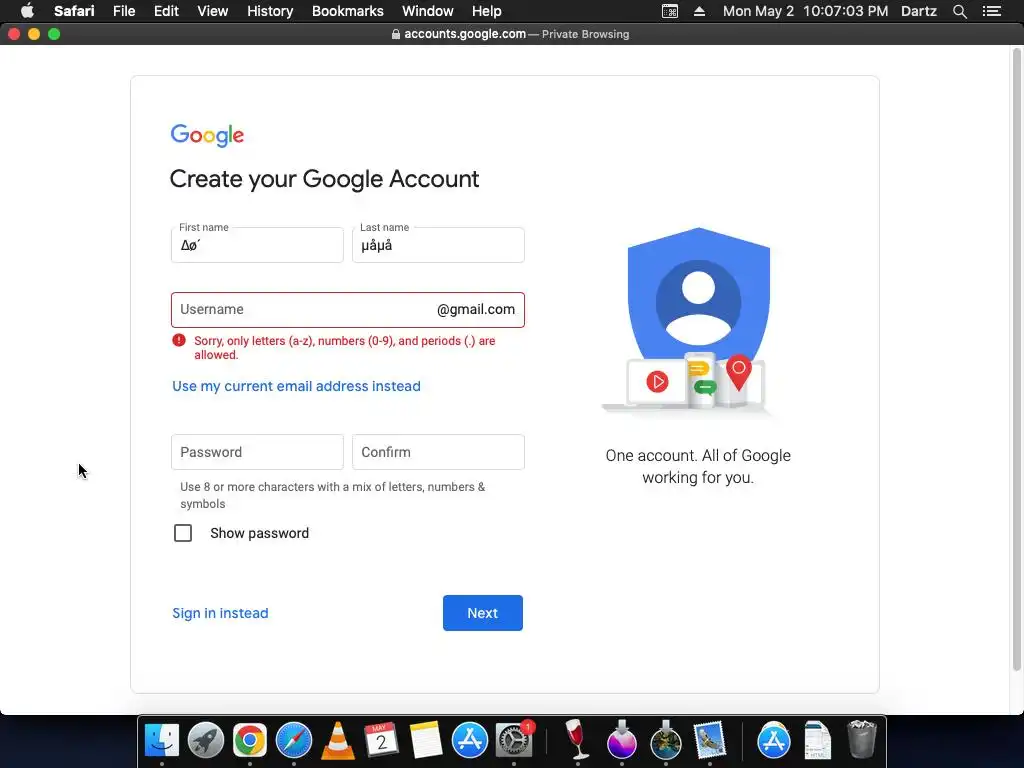The image size is (1024, 768).
Task: Open the Apple menu
Action: [x=27, y=11]
